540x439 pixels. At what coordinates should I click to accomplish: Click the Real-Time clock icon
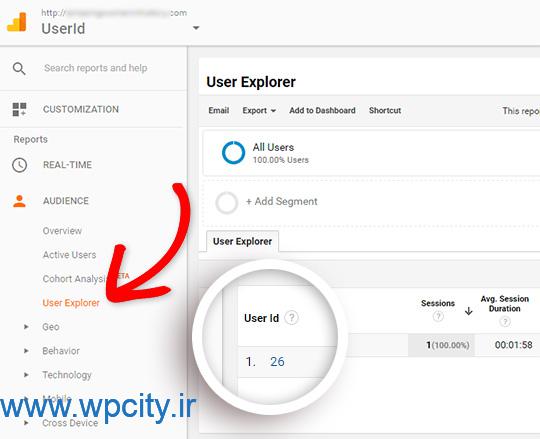[20, 165]
